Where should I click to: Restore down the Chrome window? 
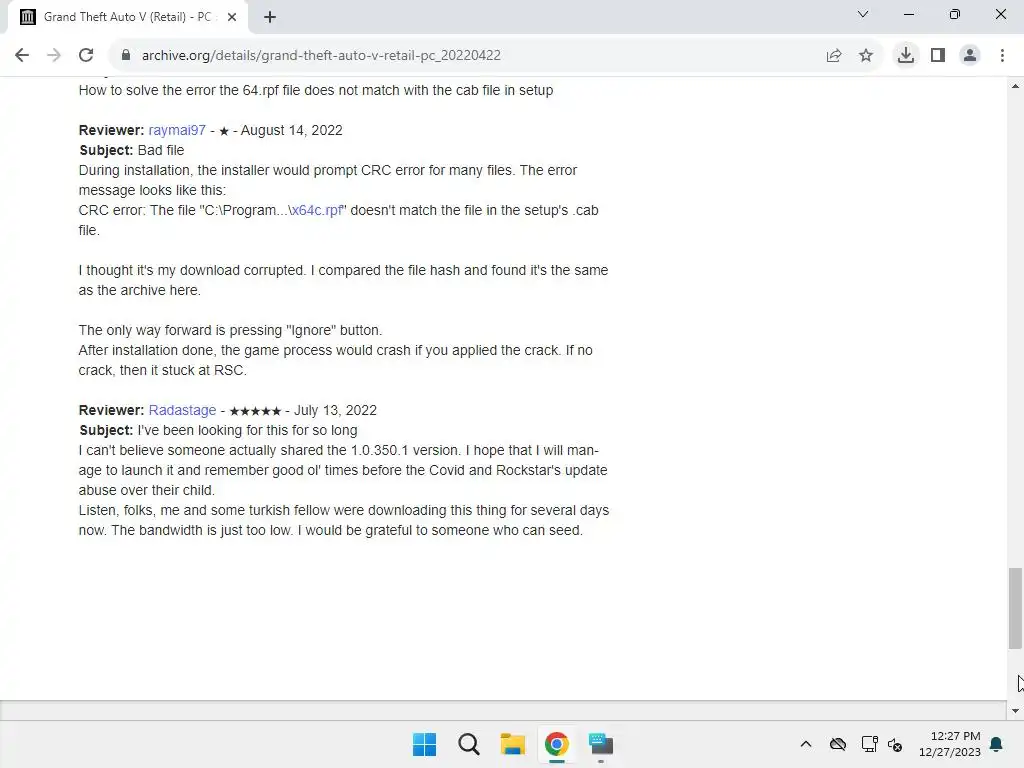tap(955, 14)
